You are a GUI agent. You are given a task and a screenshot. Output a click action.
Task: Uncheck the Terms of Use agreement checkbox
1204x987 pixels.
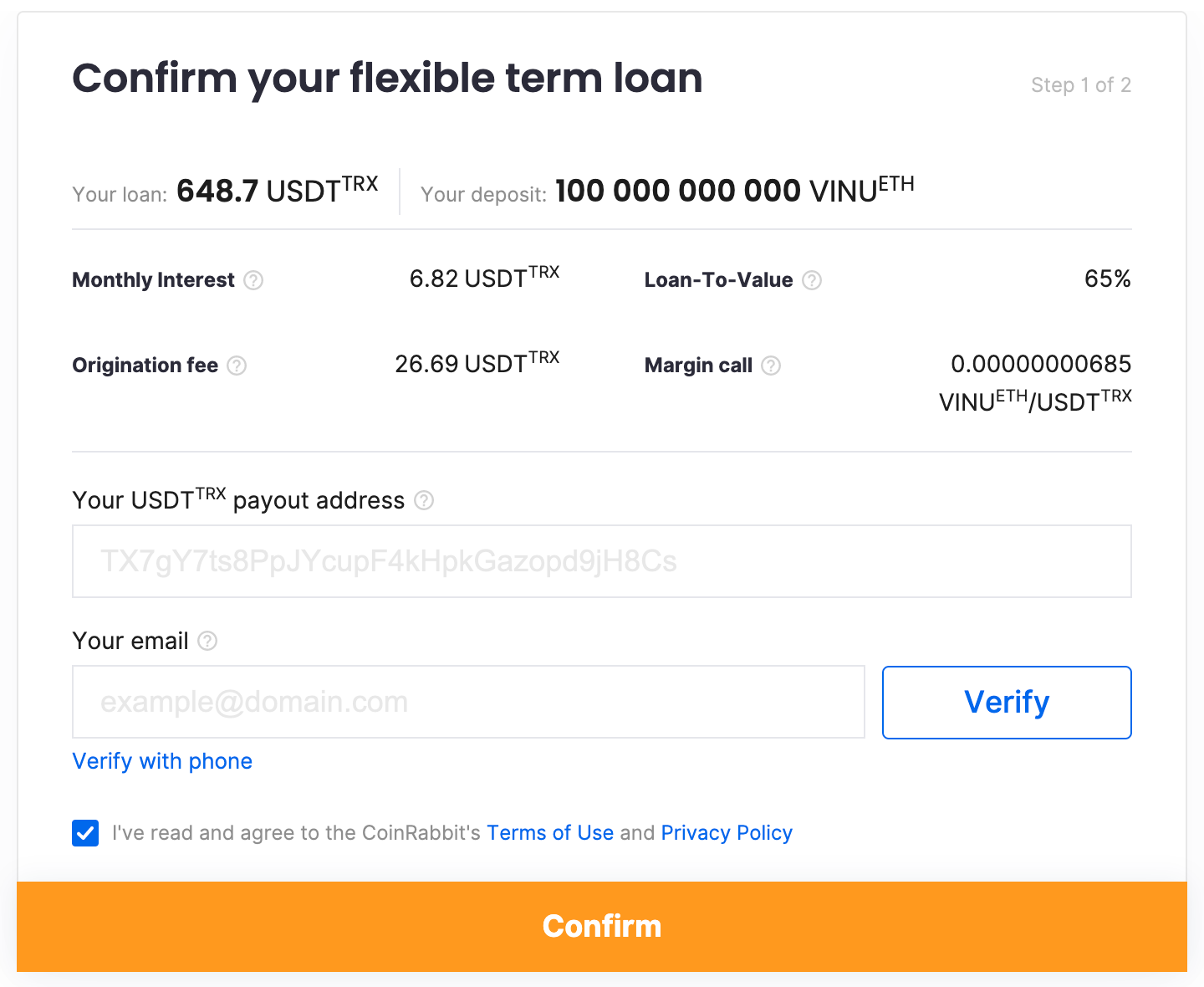[x=84, y=833]
